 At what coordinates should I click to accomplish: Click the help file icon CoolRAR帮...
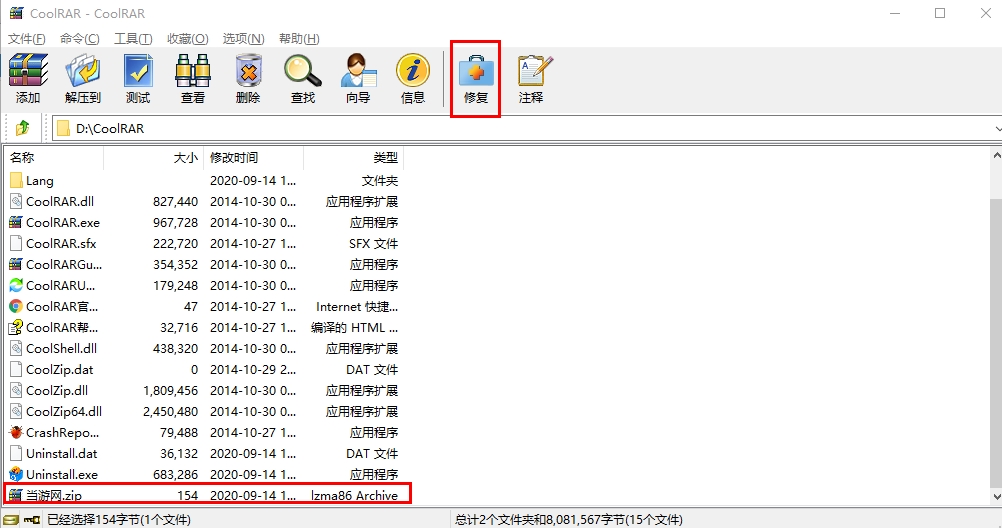point(16,327)
